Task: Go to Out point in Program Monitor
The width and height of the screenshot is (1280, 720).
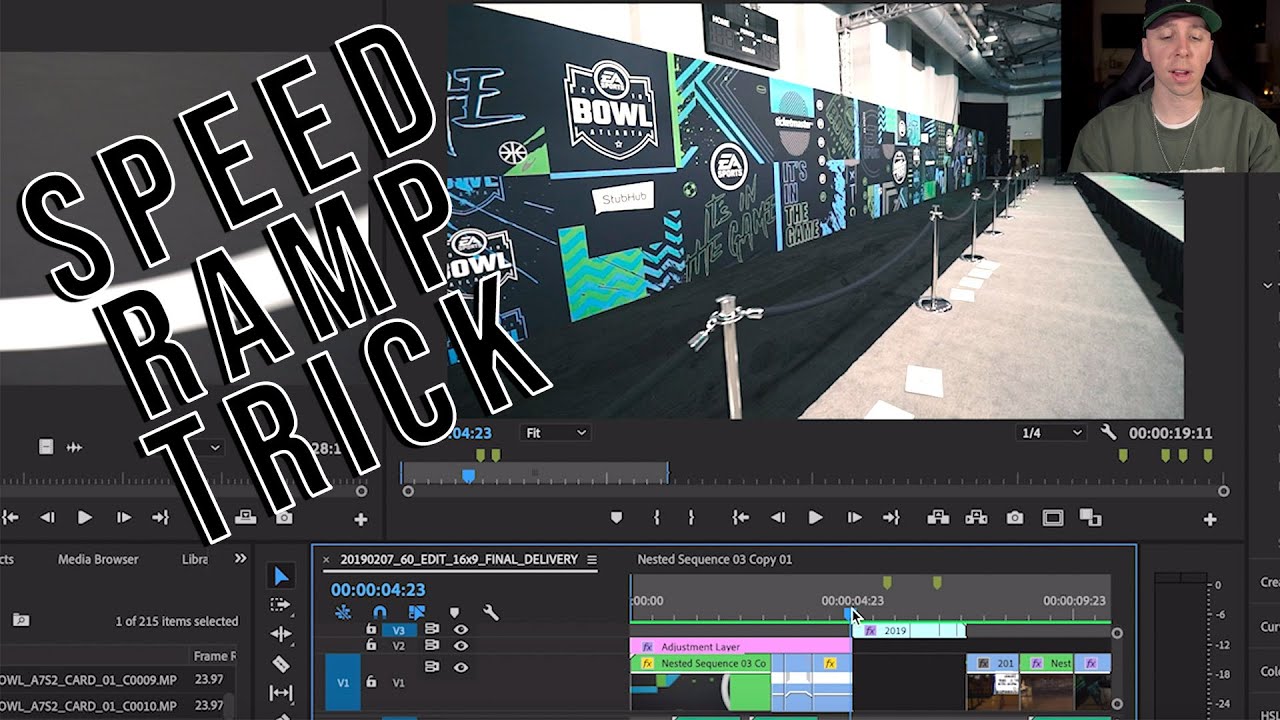Action: [891, 517]
